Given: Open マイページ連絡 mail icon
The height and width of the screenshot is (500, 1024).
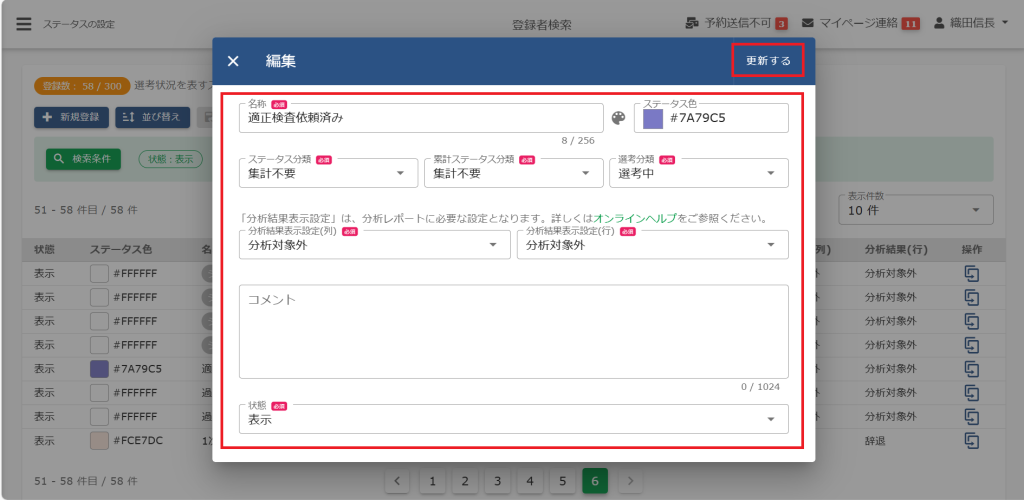Looking at the screenshot, I should pos(808,23).
